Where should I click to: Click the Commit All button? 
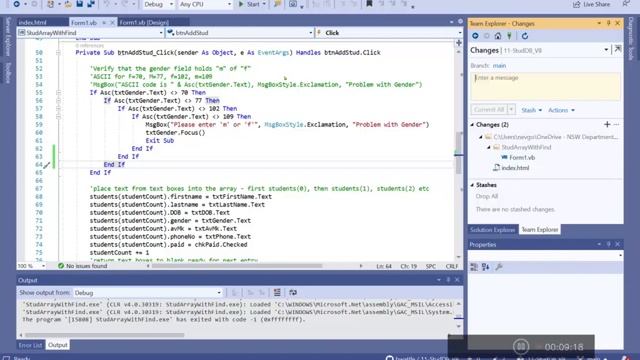tap(489, 110)
